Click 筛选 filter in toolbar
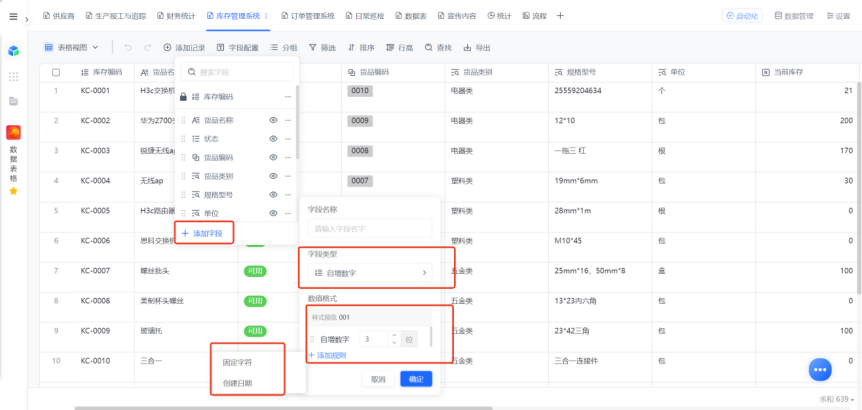Screen dimensions: 862x410 tap(322, 48)
